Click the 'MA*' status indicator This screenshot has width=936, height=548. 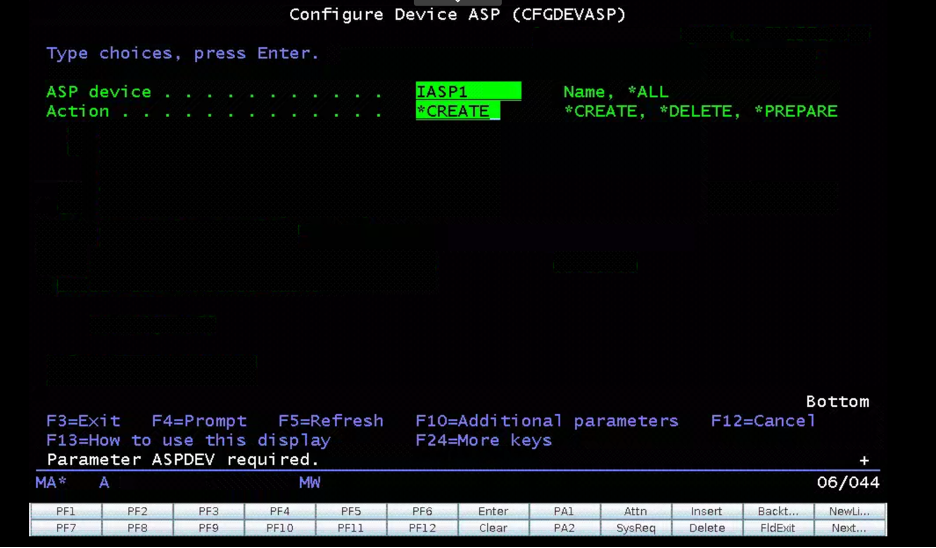tap(51, 482)
